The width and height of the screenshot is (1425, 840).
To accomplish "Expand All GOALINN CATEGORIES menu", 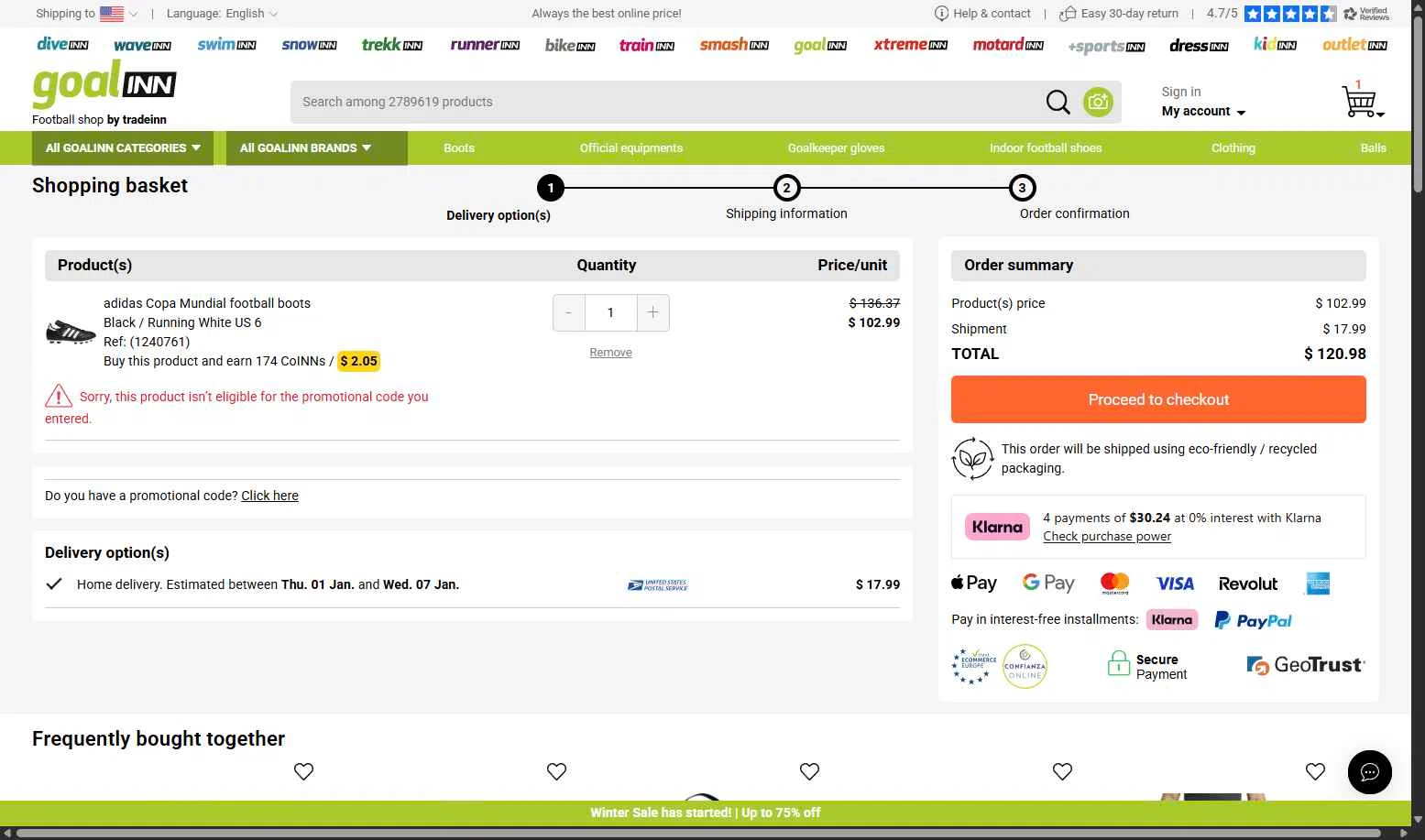I will coord(123,147).
